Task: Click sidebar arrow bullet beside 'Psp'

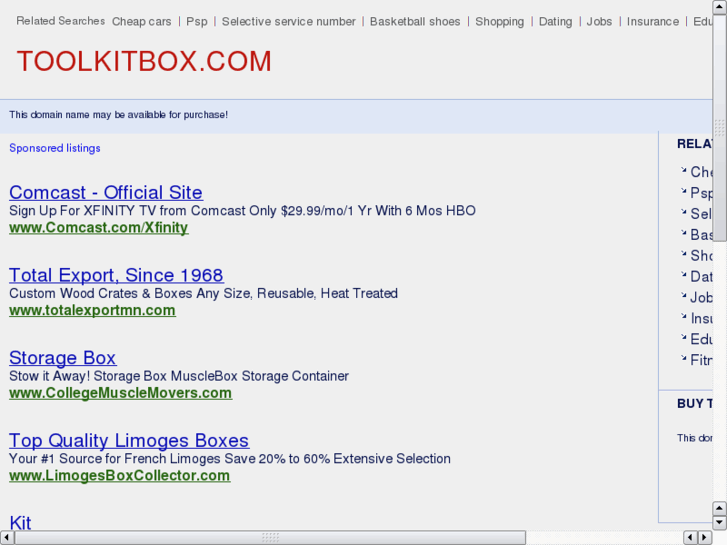Action: (683, 191)
